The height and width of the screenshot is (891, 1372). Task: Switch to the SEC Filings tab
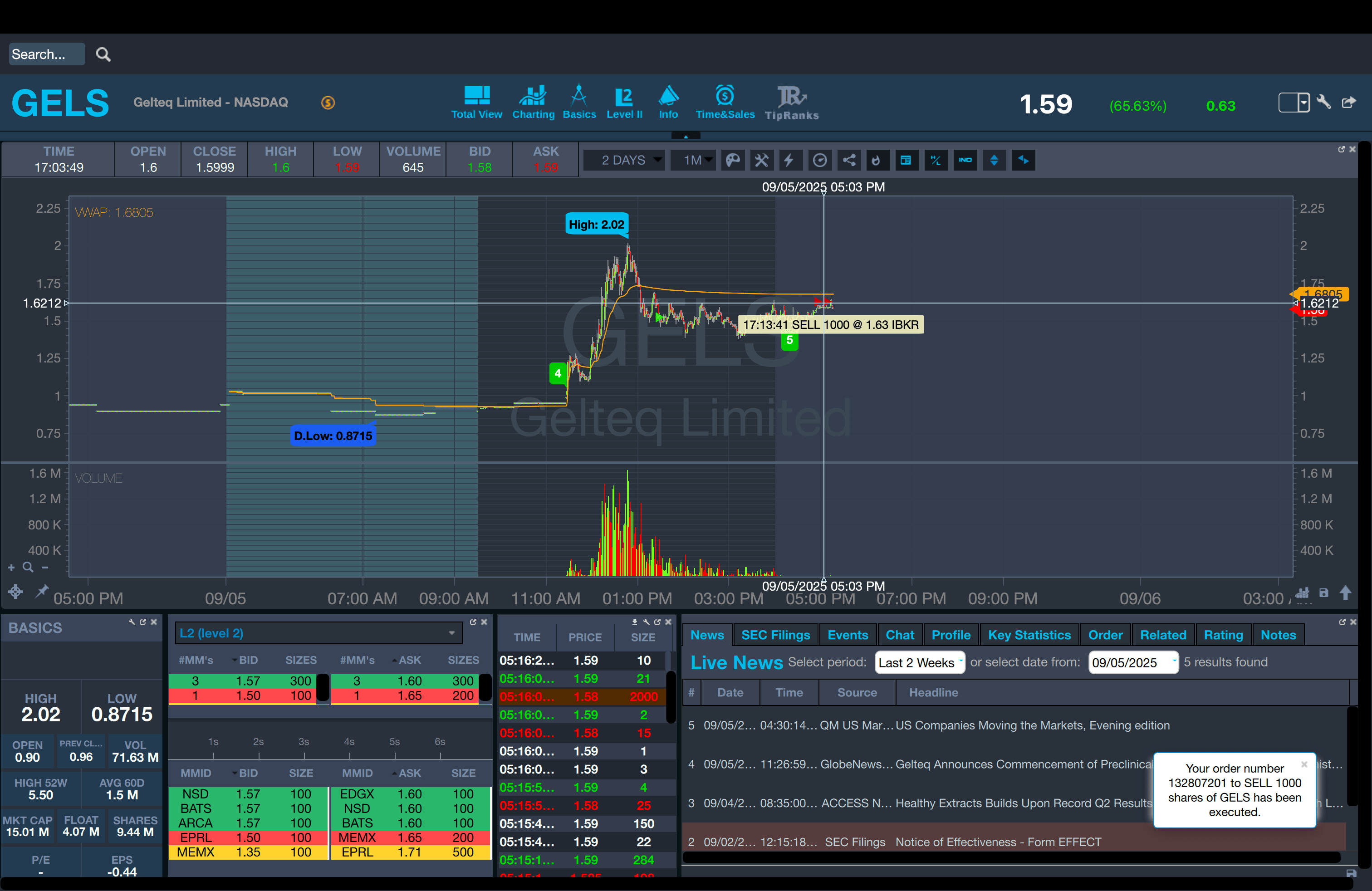pyautogui.click(x=775, y=635)
